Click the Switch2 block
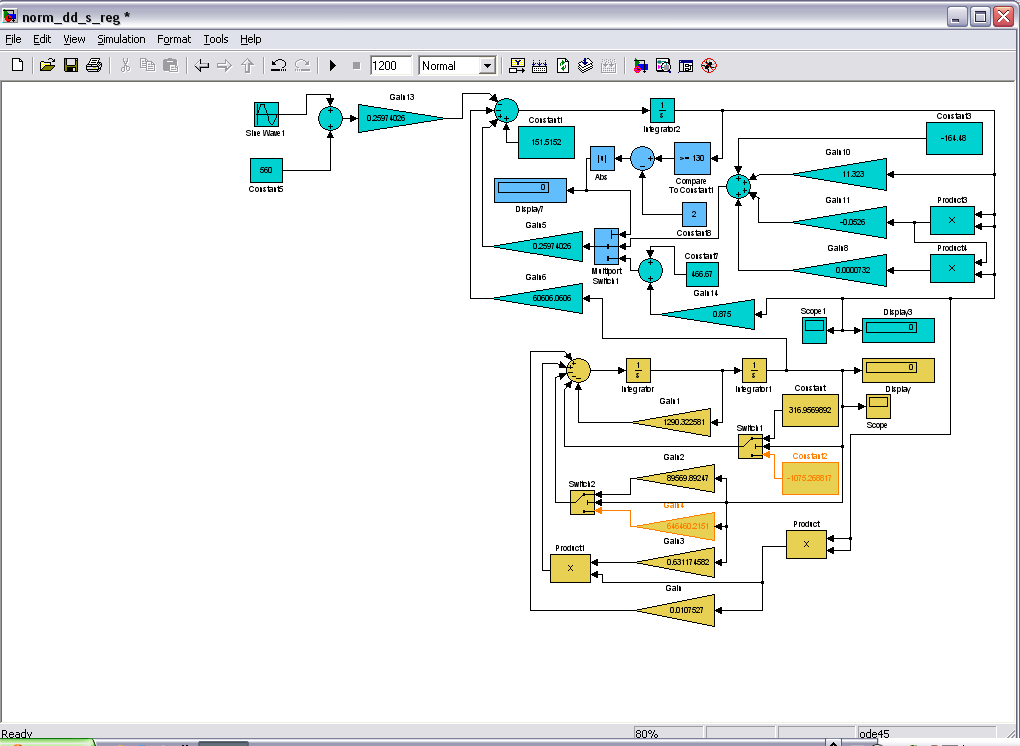1020x746 pixels. (x=582, y=502)
